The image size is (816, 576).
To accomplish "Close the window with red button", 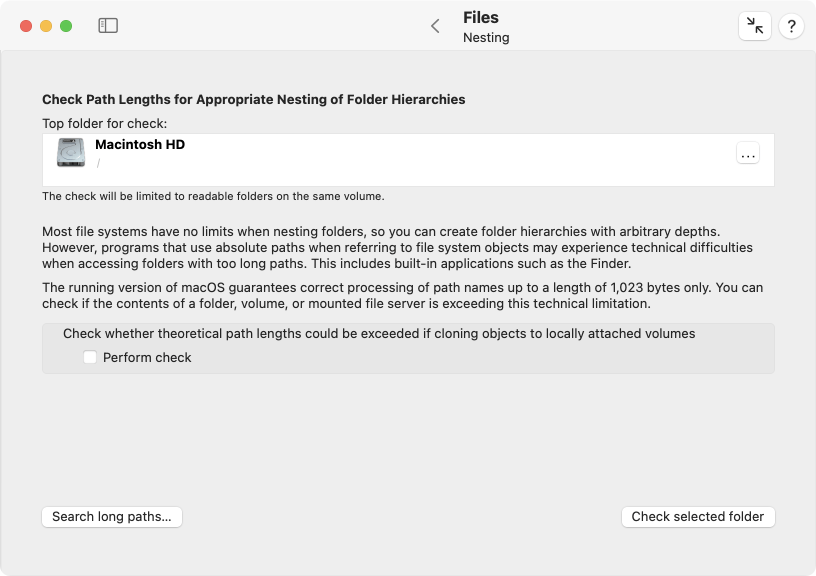I will 26,26.
